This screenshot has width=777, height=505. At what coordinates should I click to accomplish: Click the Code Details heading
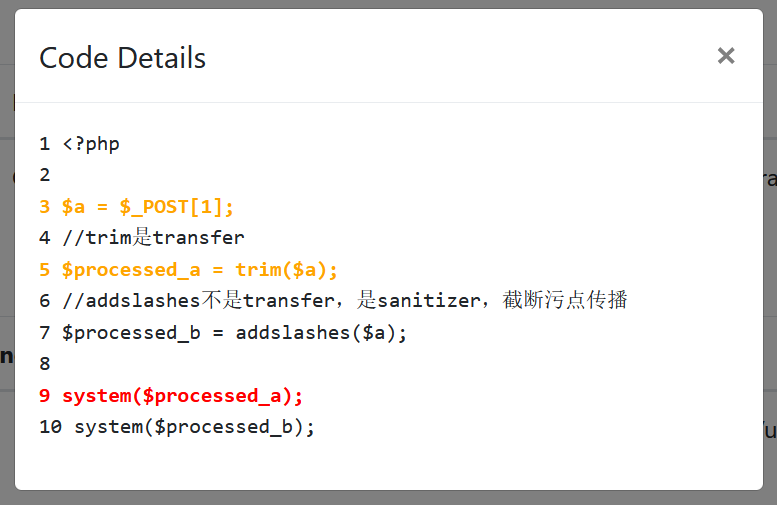(122, 58)
